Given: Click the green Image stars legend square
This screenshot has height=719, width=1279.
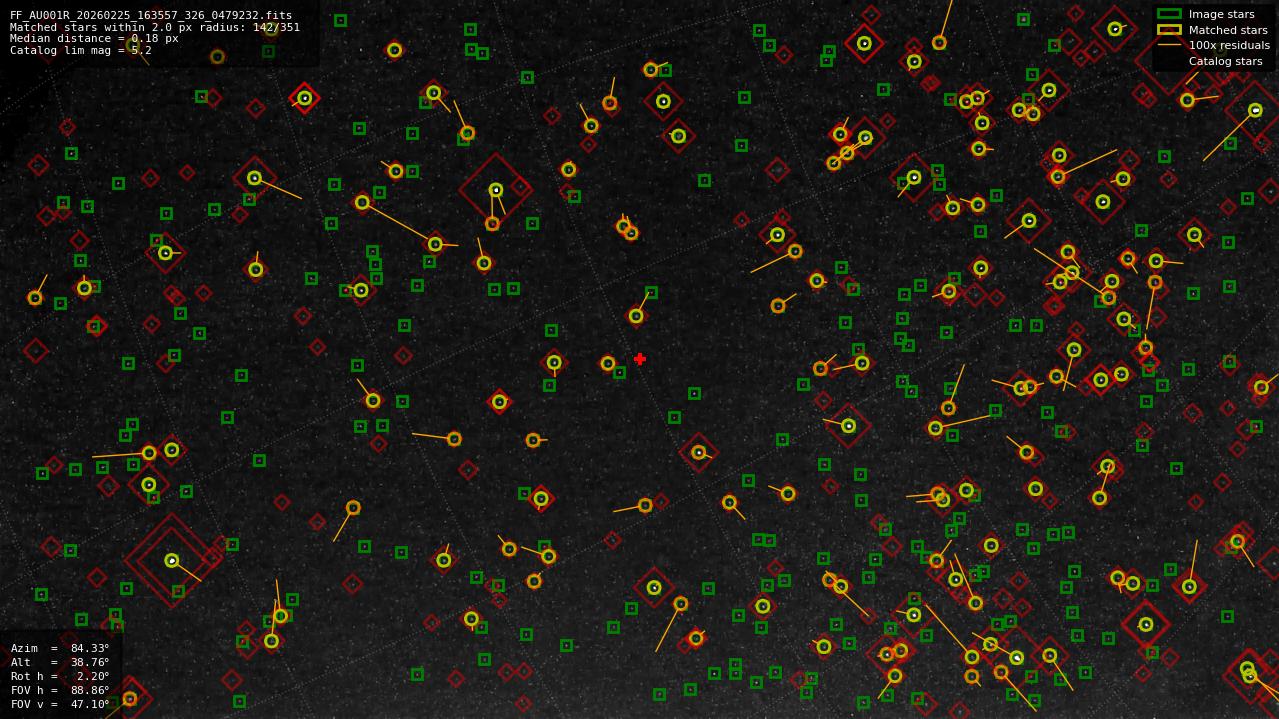Looking at the screenshot, I should (1169, 14).
